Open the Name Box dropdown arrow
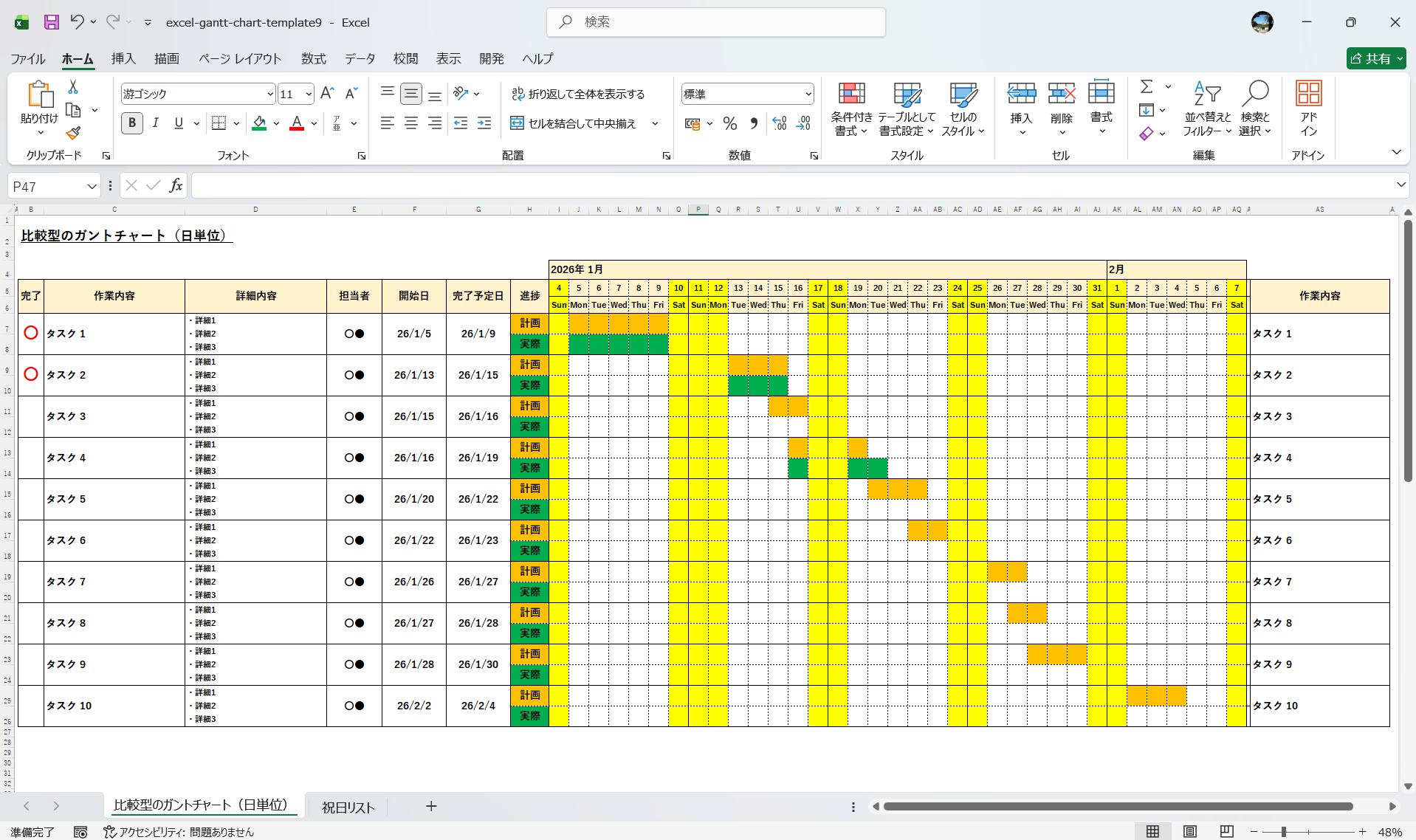1416x840 pixels. (x=92, y=187)
